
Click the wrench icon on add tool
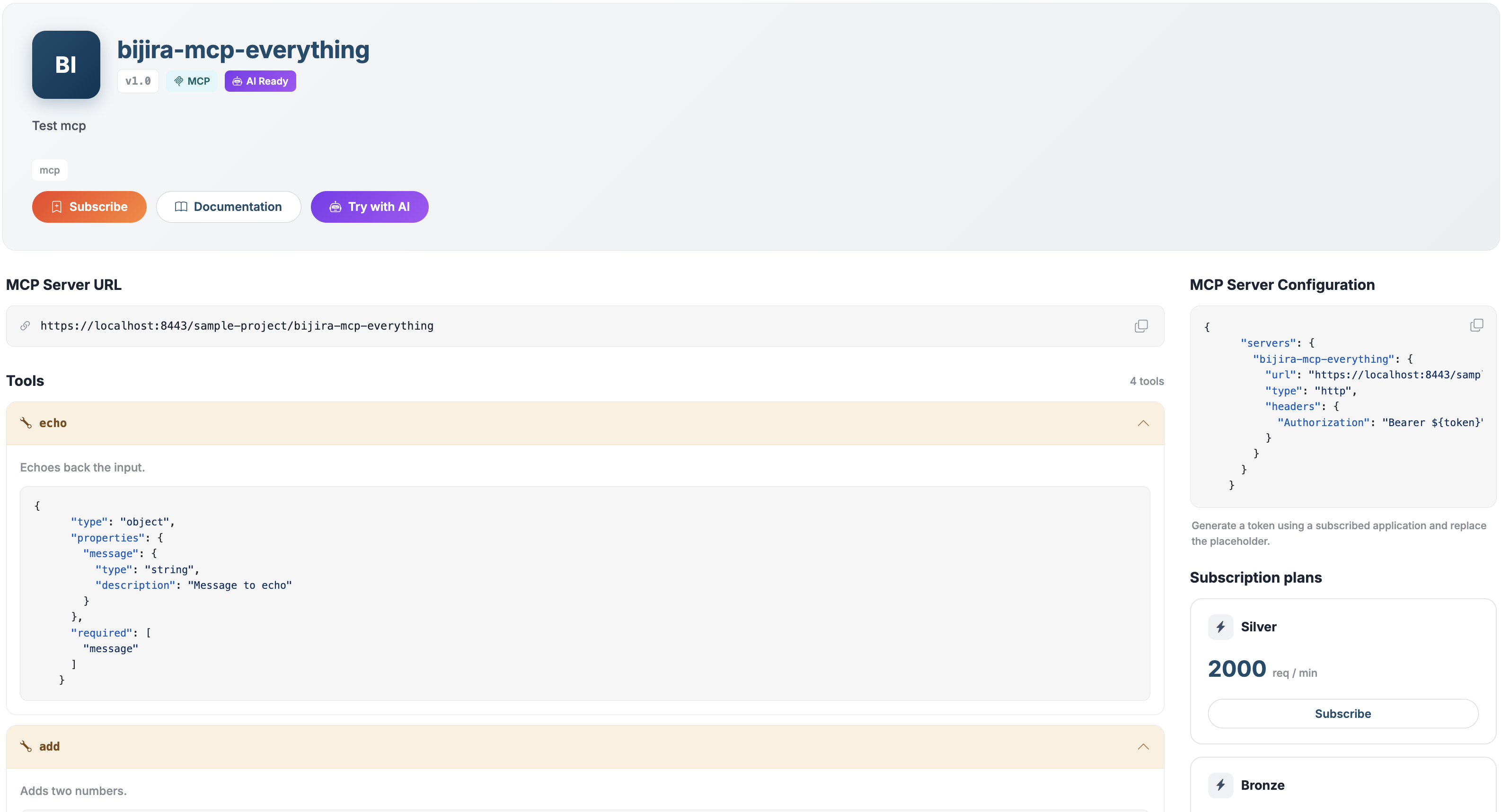tap(26, 746)
